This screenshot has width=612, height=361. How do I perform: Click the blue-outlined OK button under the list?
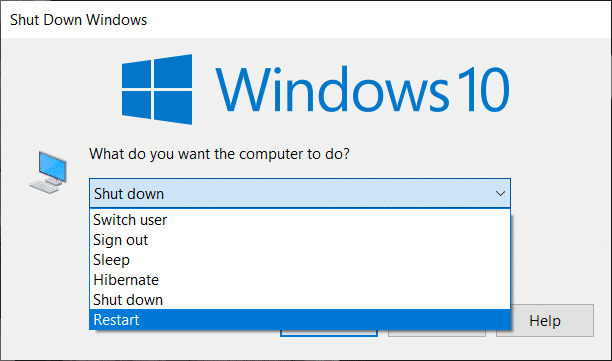coord(329,333)
